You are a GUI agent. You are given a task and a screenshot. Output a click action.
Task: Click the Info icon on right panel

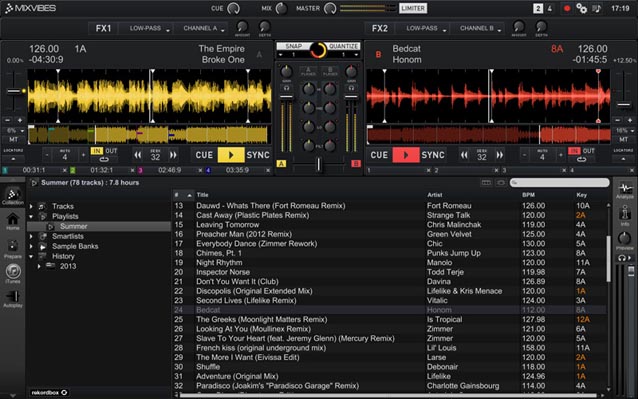click(625, 216)
